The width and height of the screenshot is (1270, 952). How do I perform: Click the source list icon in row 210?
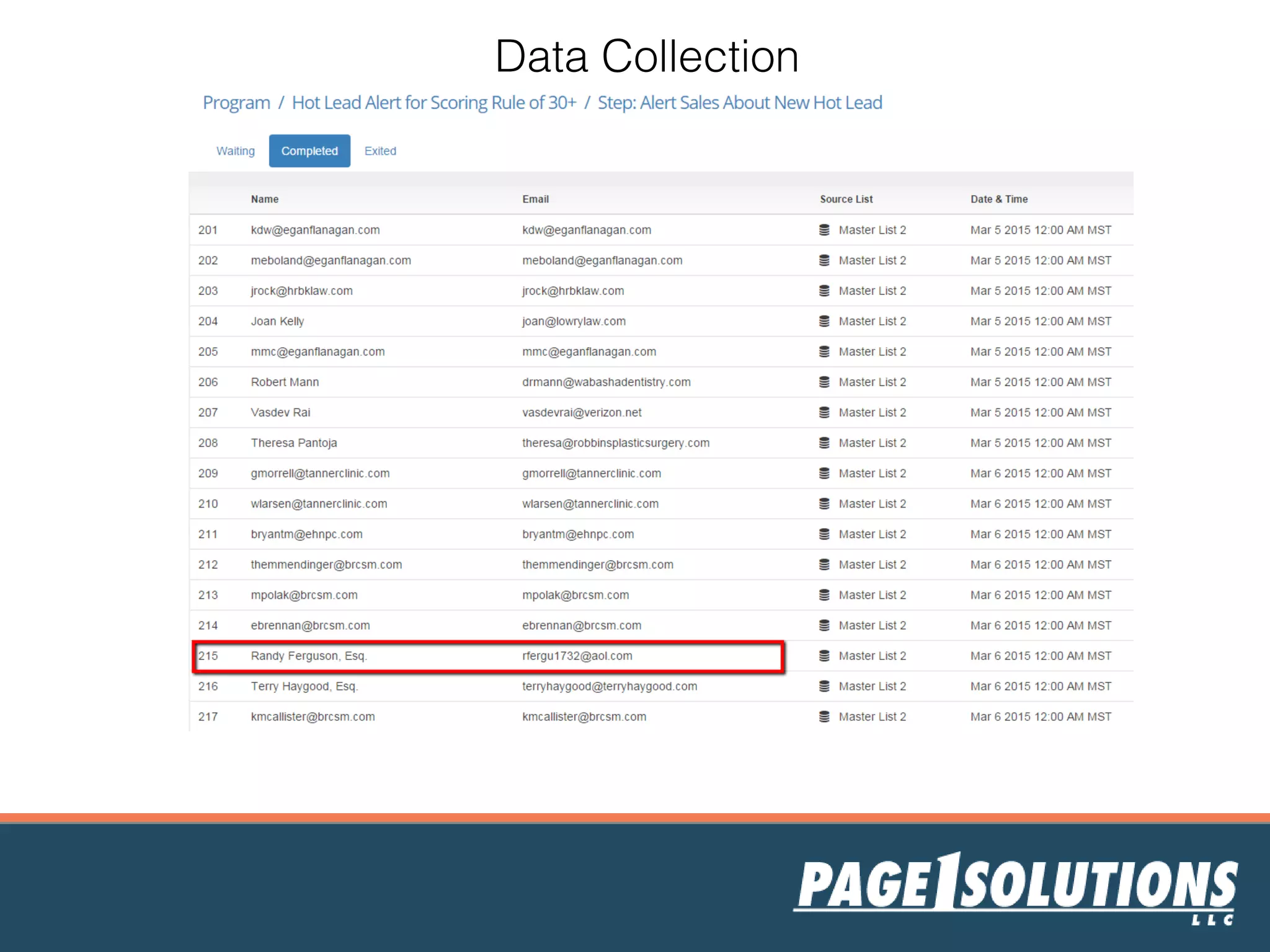tap(824, 503)
